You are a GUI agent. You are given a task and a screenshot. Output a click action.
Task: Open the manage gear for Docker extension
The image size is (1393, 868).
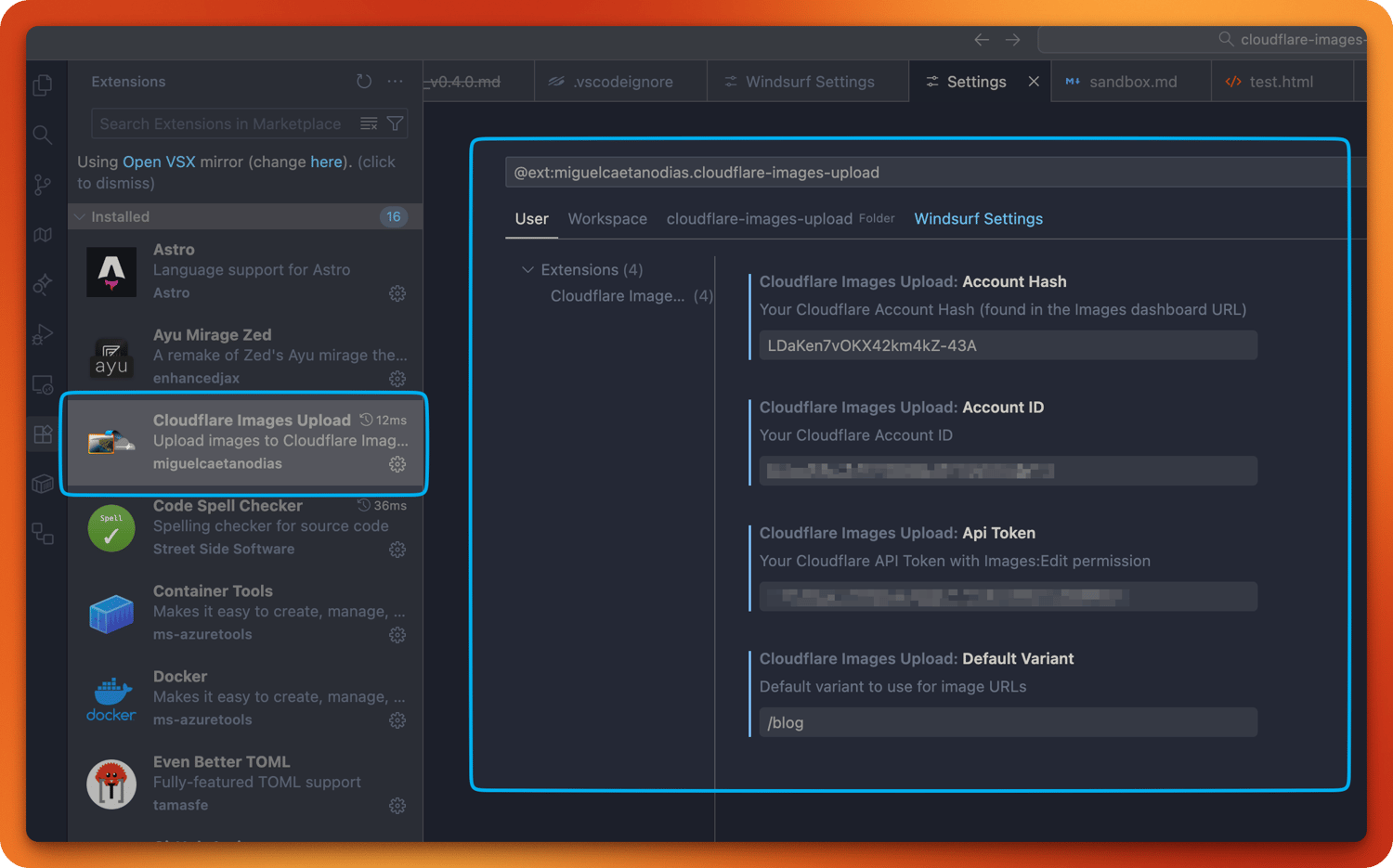point(397,720)
